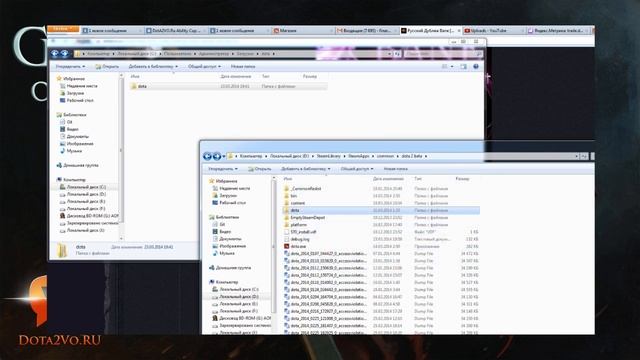Open Документы library in rear window sidebar
Screen dimensions: 640x360
74,136
